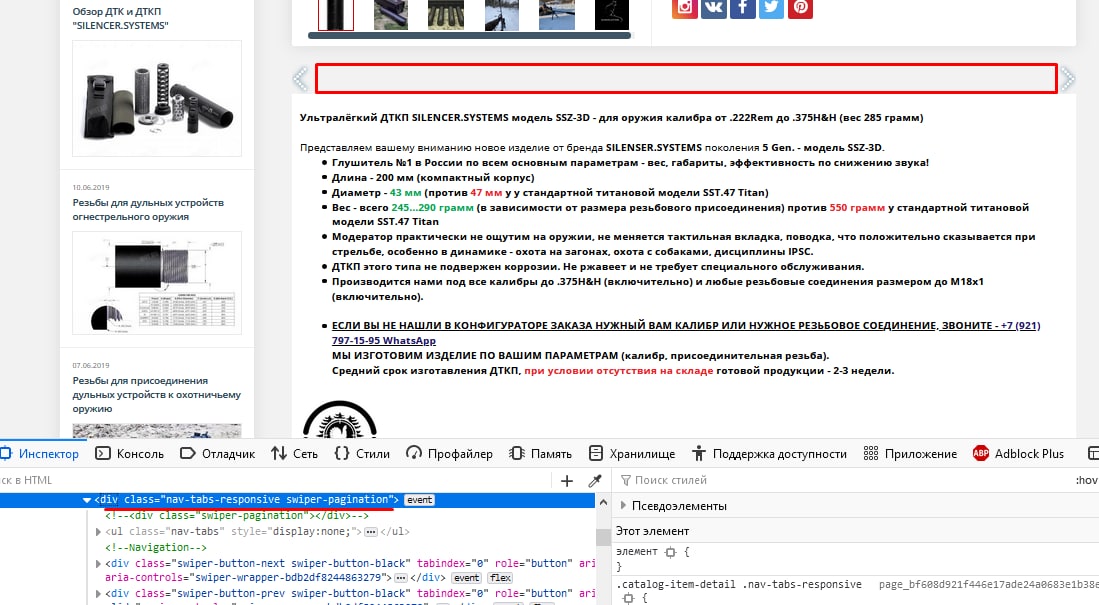Open article Резьбы для присоединения дульных устройств
The image size is (1099, 605).
pos(156,394)
